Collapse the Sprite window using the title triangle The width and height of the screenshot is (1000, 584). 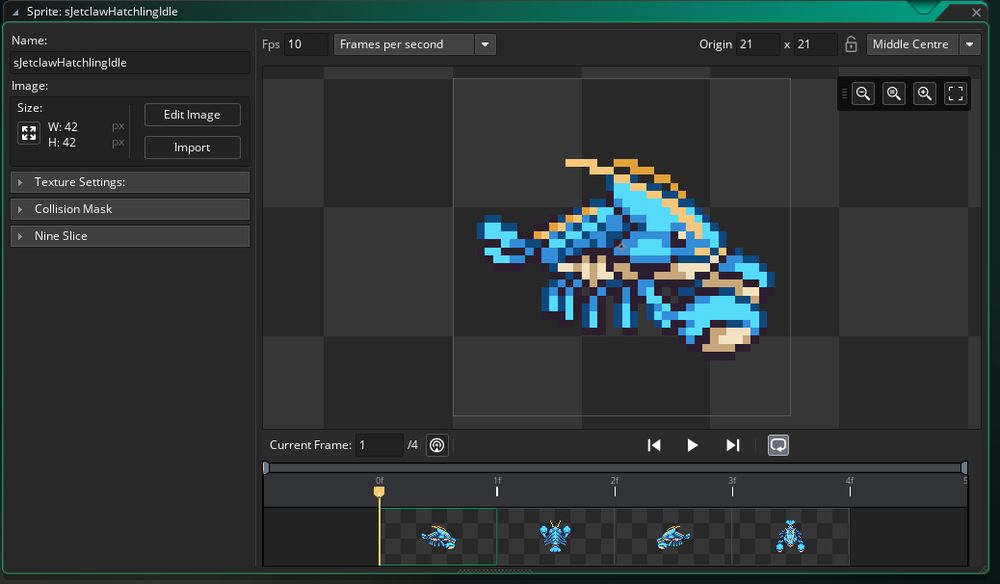[x=15, y=12]
